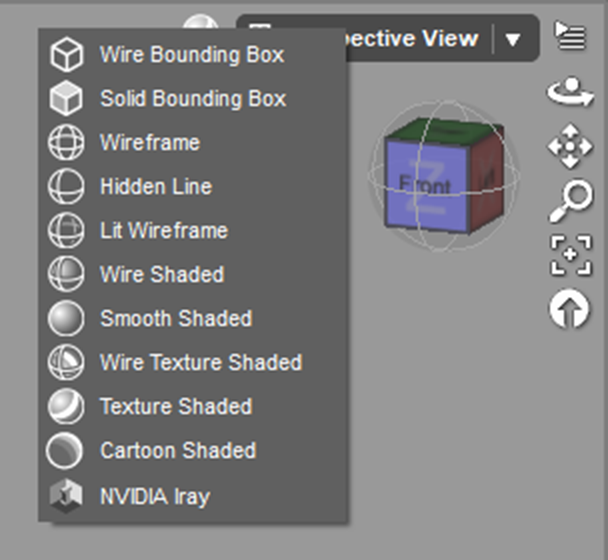Select Wireframe draw style
608x560 pixels.
(149, 143)
